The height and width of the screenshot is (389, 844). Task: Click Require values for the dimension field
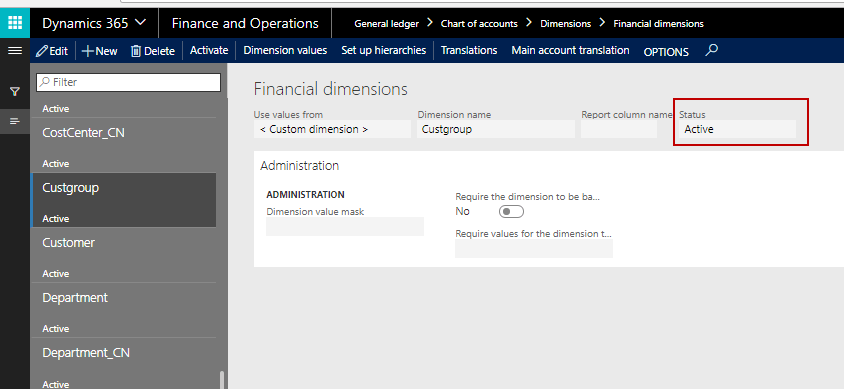click(x=534, y=249)
